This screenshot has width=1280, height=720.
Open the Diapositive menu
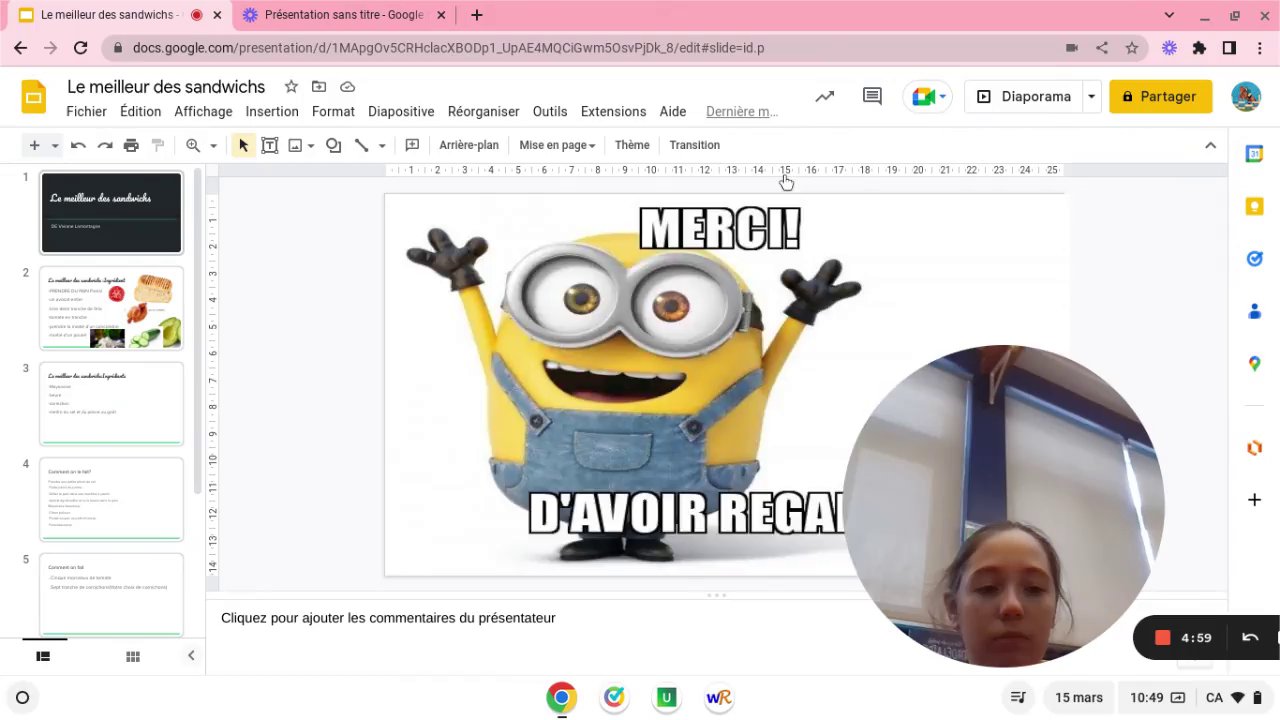tap(401, 112)
